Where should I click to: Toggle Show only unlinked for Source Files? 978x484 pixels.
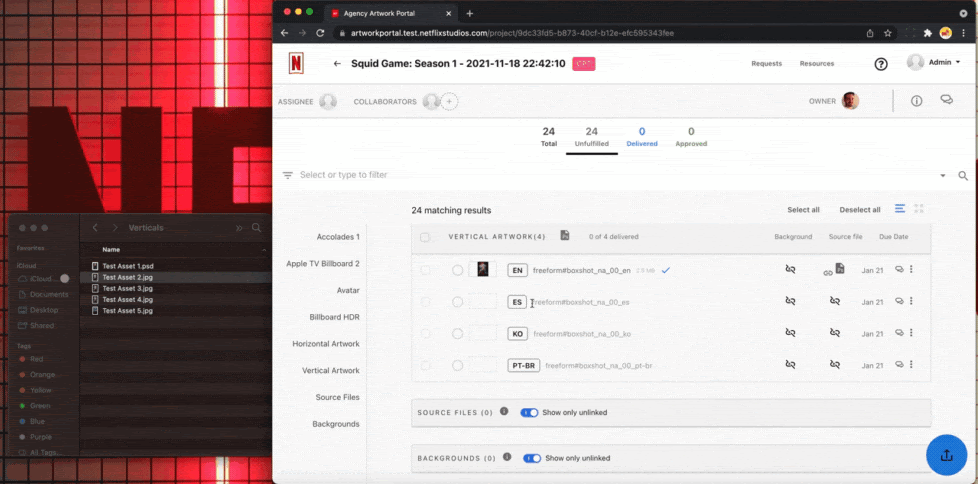pos(530,412)
